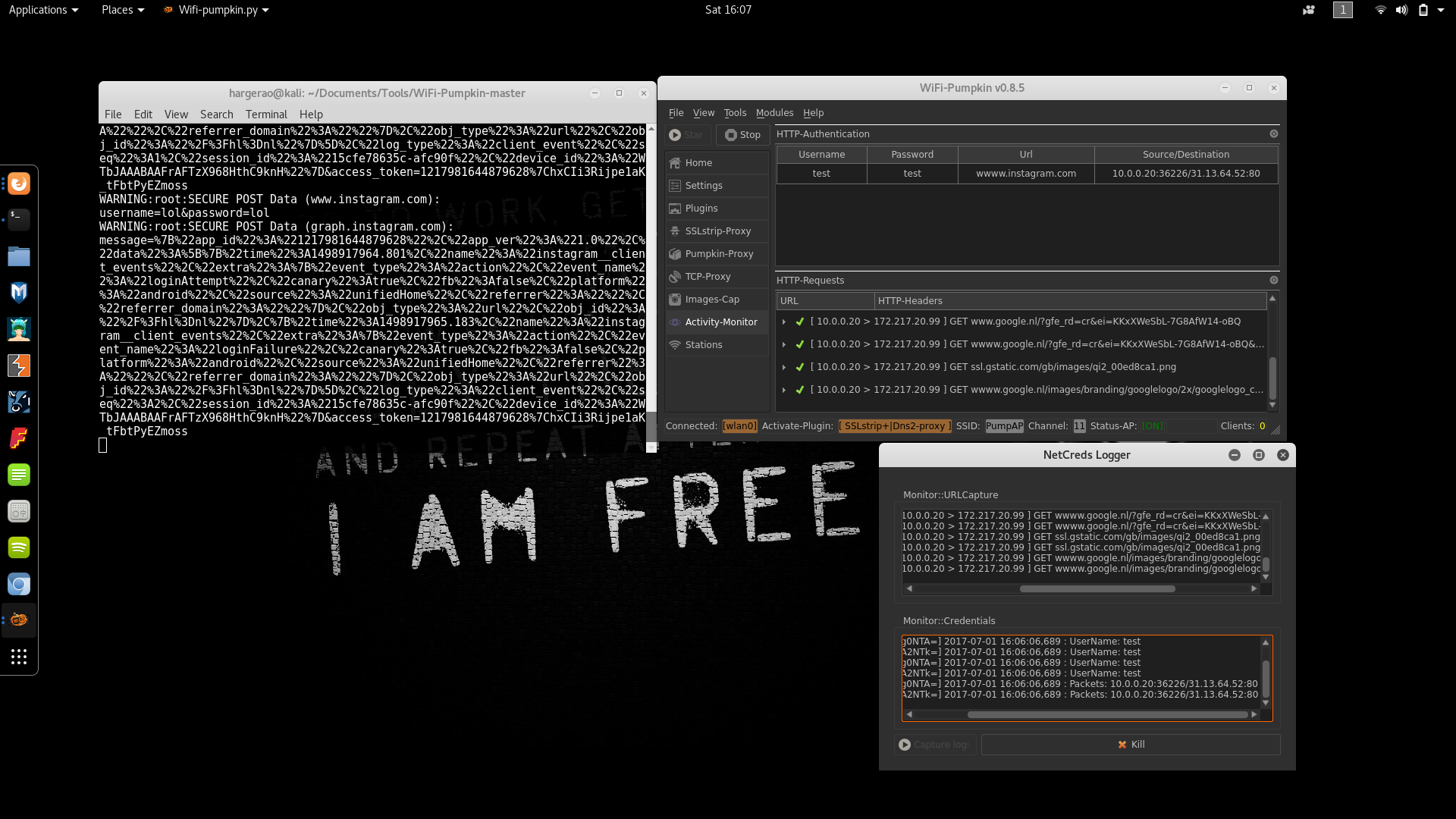Click the screen recorder tray icon

1309,10
